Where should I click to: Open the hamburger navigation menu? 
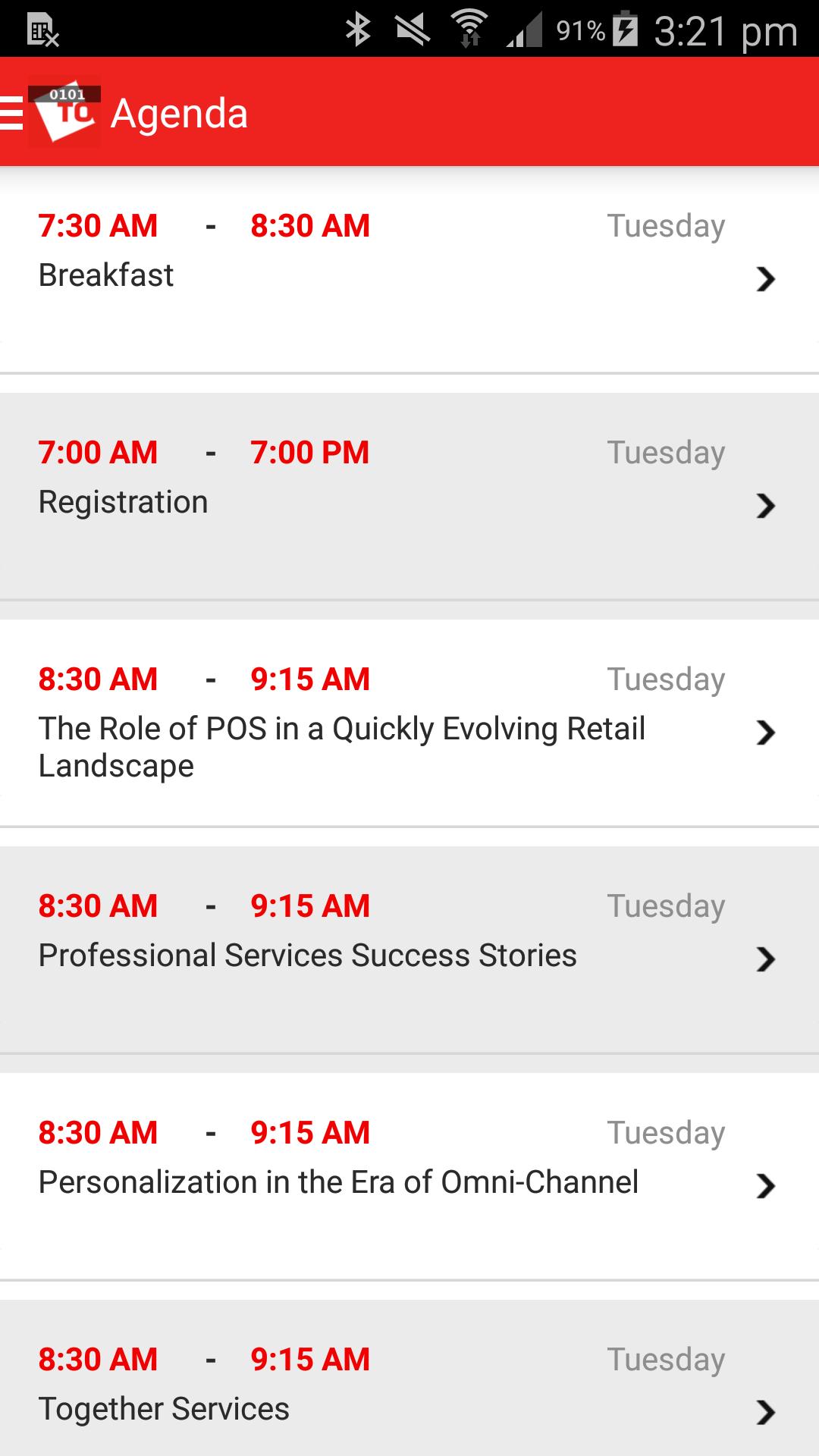pyautogui.click(x=12, y=114)
